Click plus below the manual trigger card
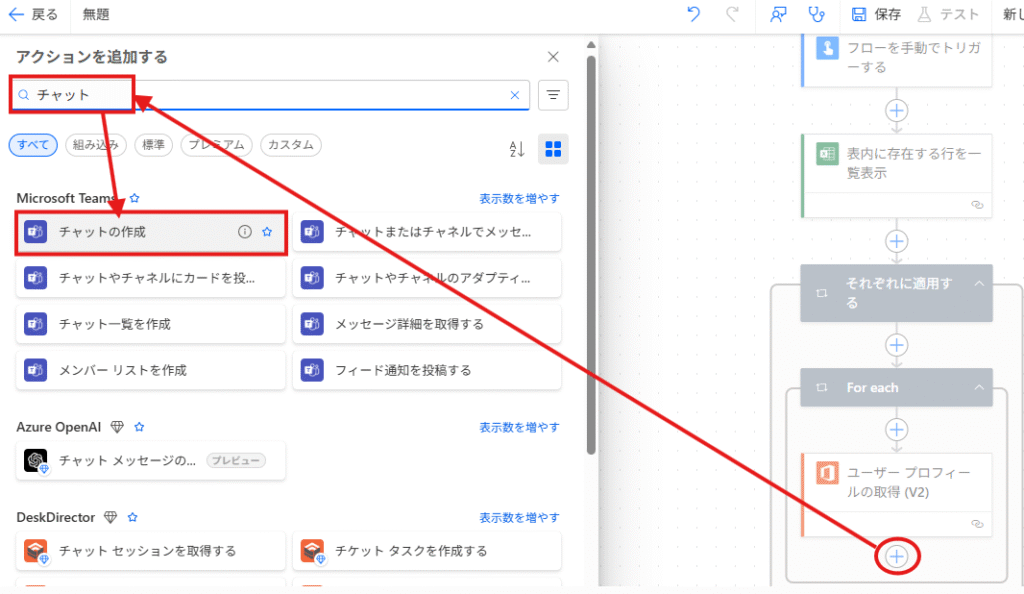1024x594 pixels. 897,110
